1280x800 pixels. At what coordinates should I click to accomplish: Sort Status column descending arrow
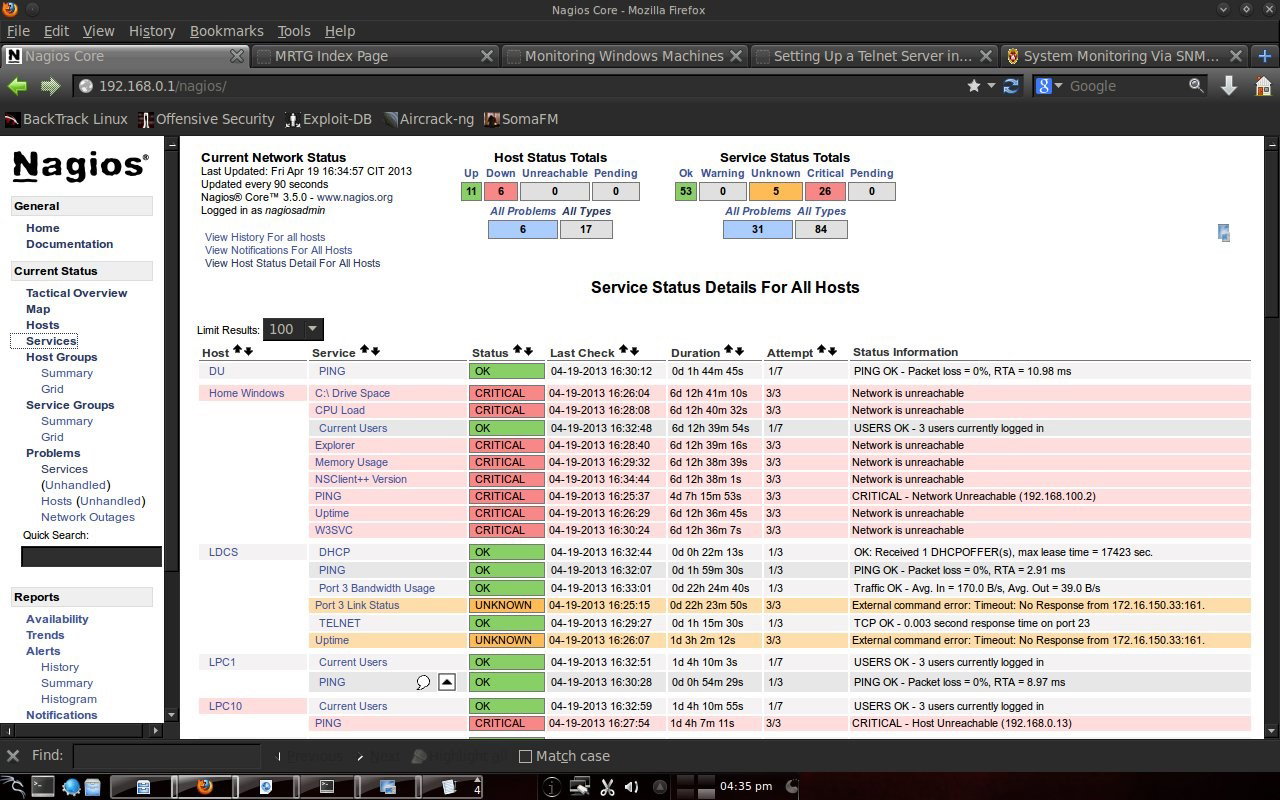[x=528, y=351]
